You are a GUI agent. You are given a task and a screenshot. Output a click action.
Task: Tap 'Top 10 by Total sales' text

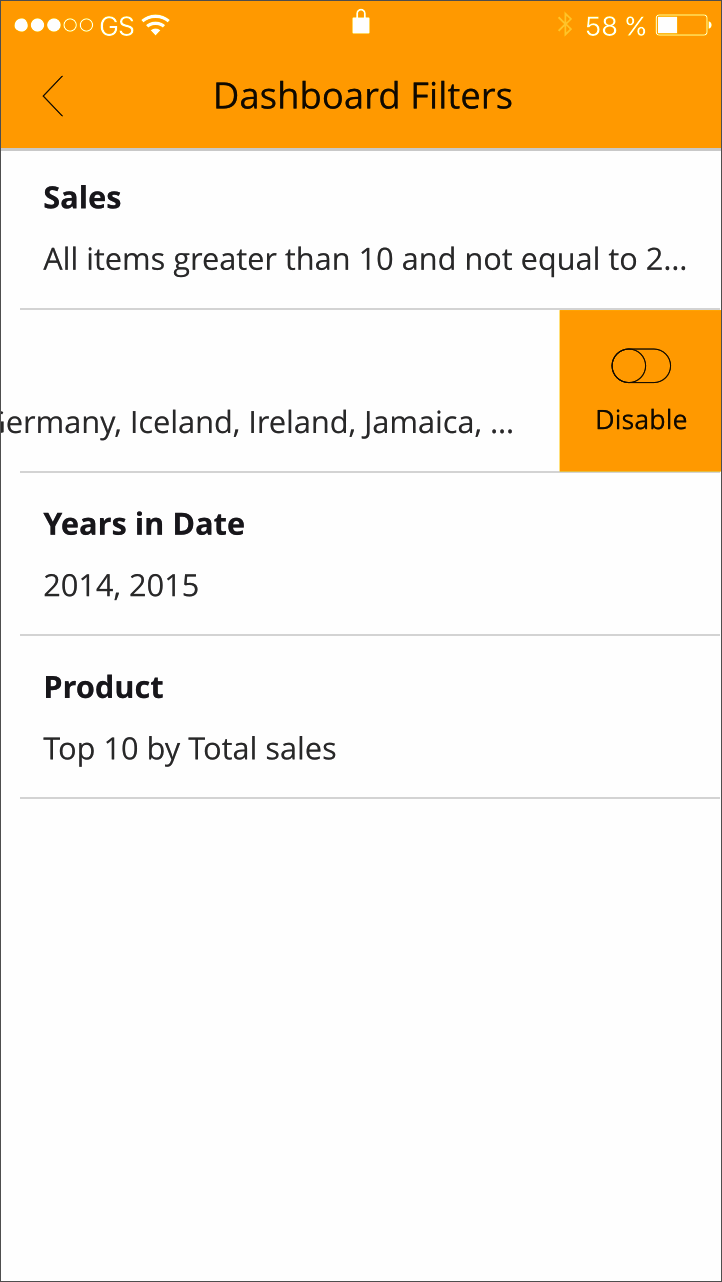click(190, 748)
